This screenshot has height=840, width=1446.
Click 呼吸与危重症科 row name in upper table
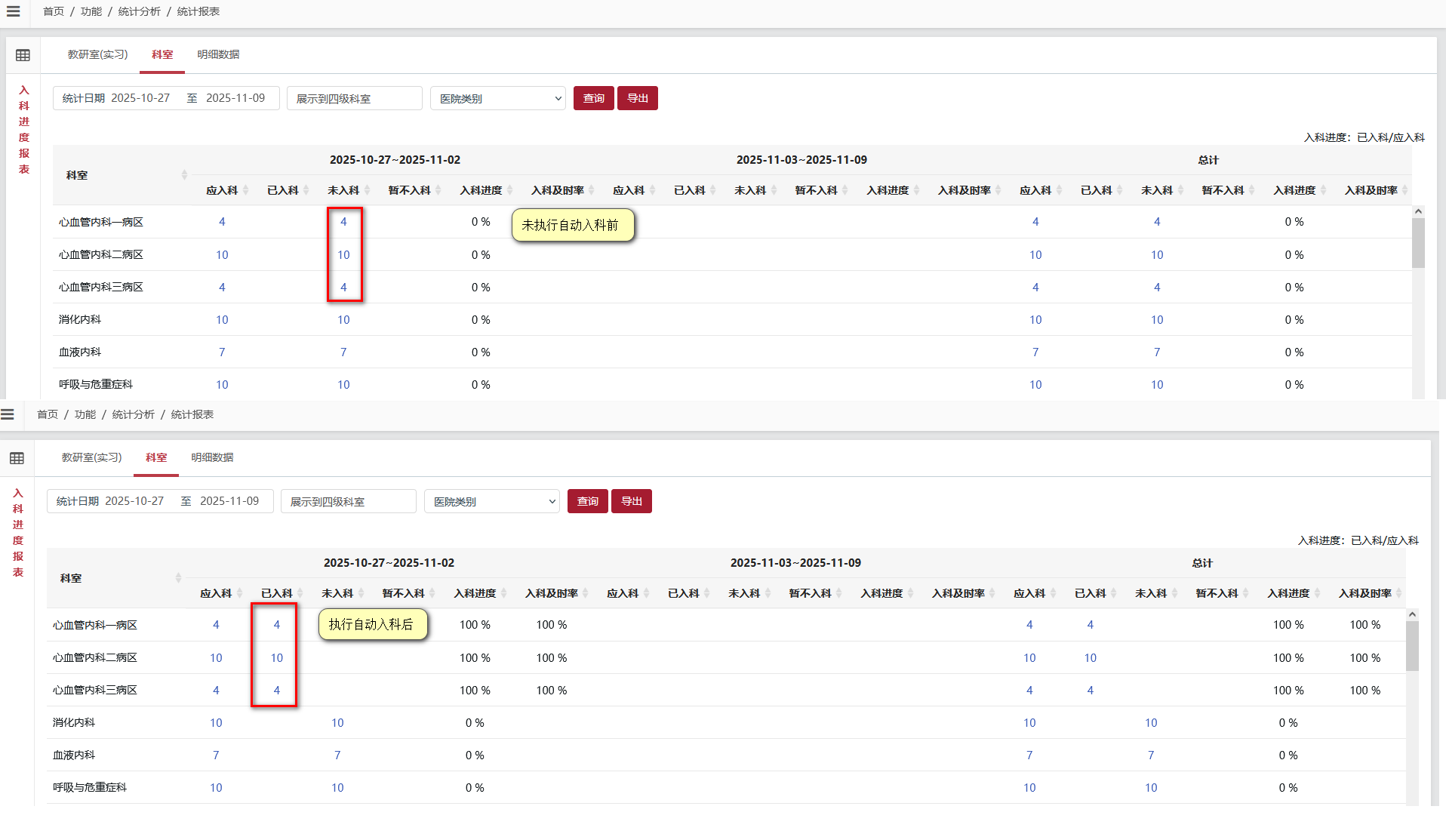pyautogui.click(x=96, y=384)
